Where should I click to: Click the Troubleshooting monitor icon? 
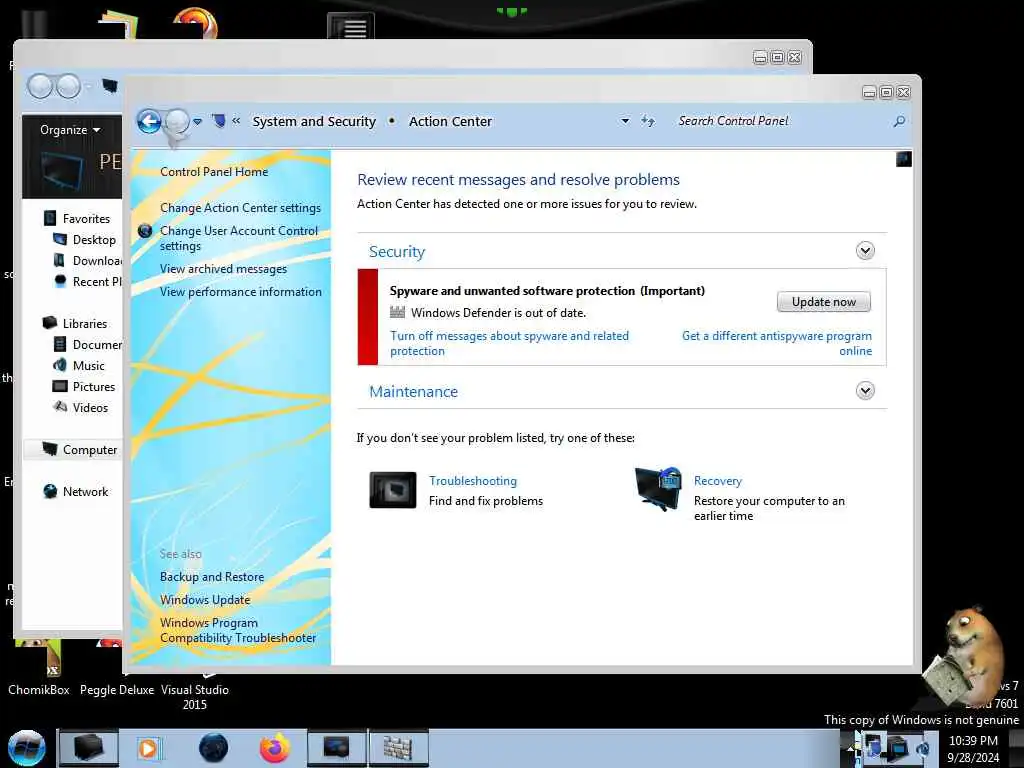pos(392,490)
